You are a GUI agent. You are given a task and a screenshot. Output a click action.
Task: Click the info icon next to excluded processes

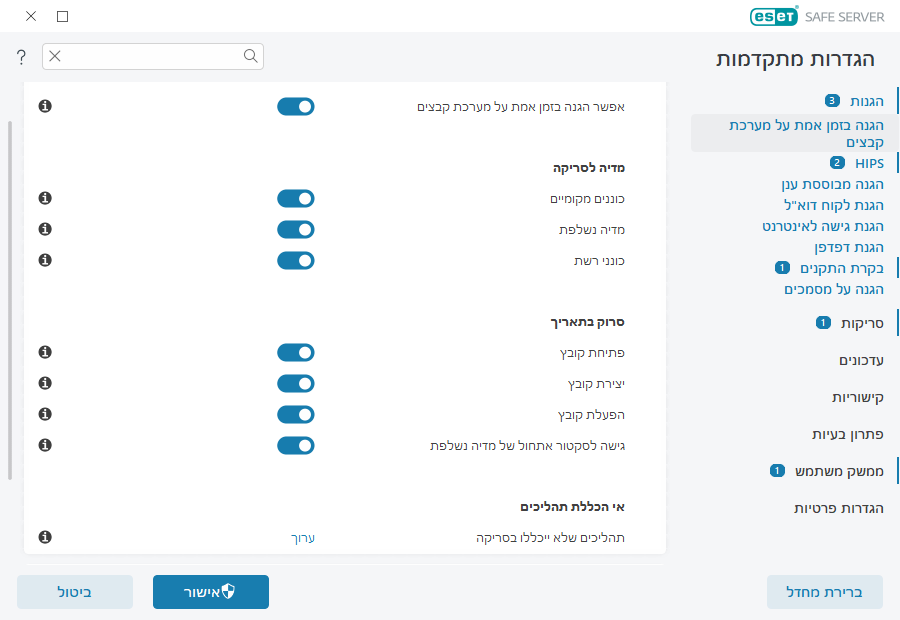click(44, 536)
